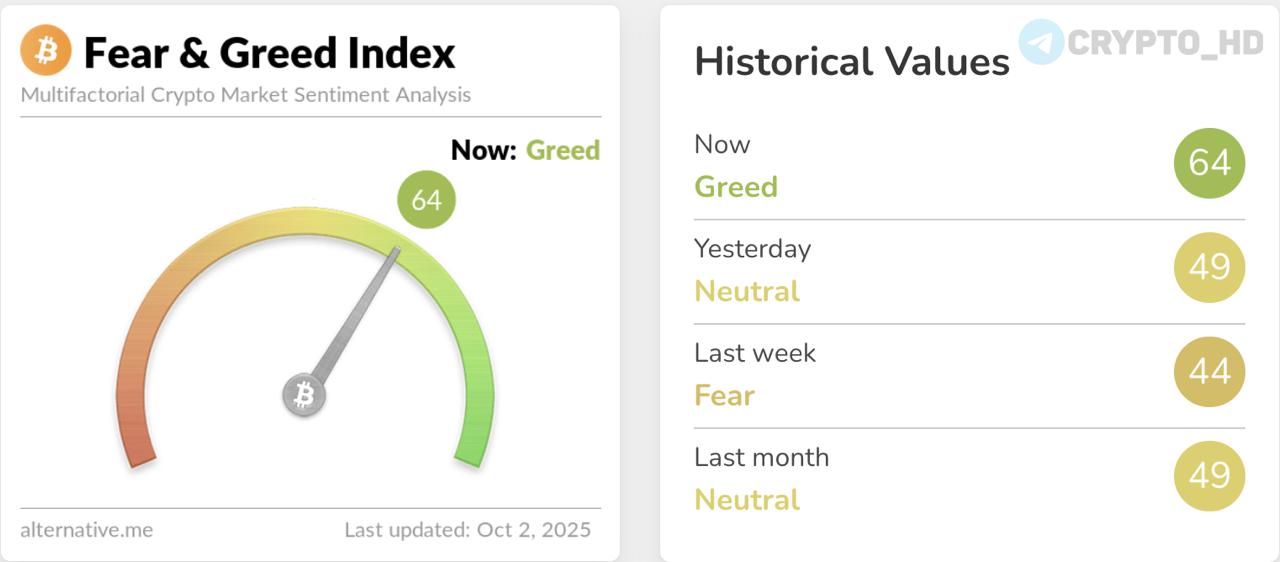Viewport: 1280px width, 562px height.
Task: Click the CRYPTO_HD watermark text
Action: click(x=1166, y=43)
